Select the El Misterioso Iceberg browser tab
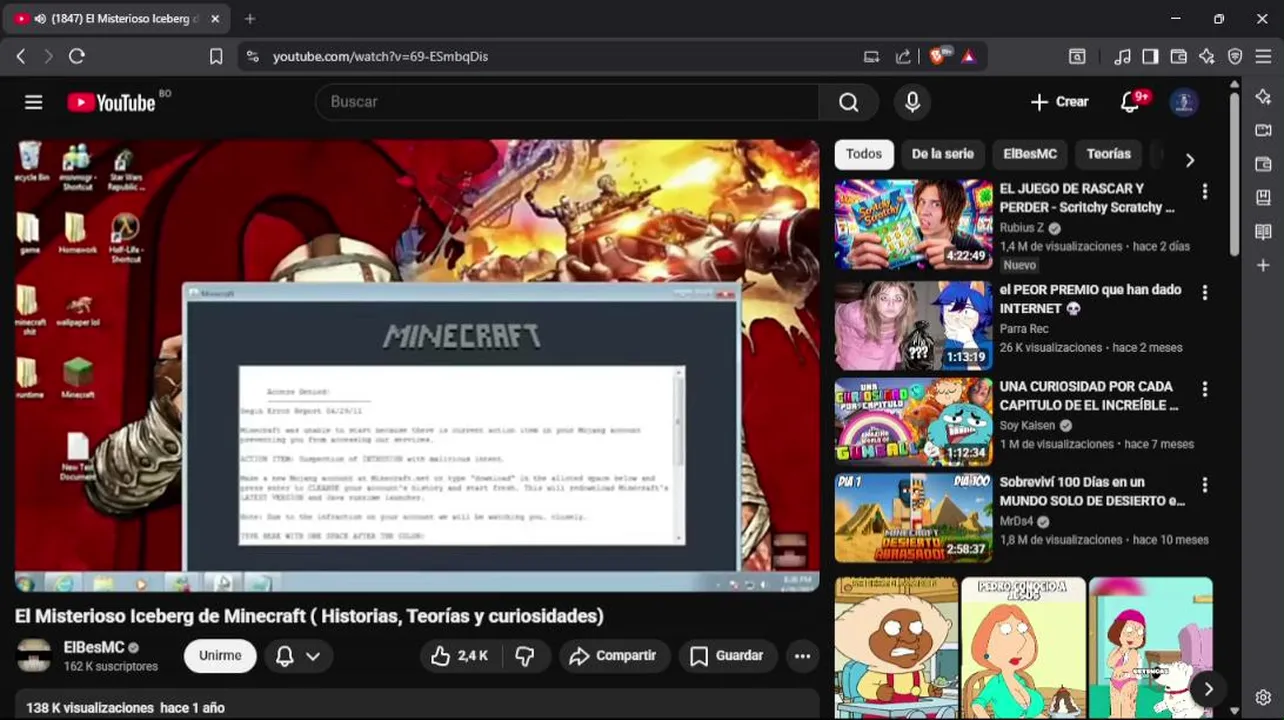Screen dimensions: 1284x720 tap(117, 19)
